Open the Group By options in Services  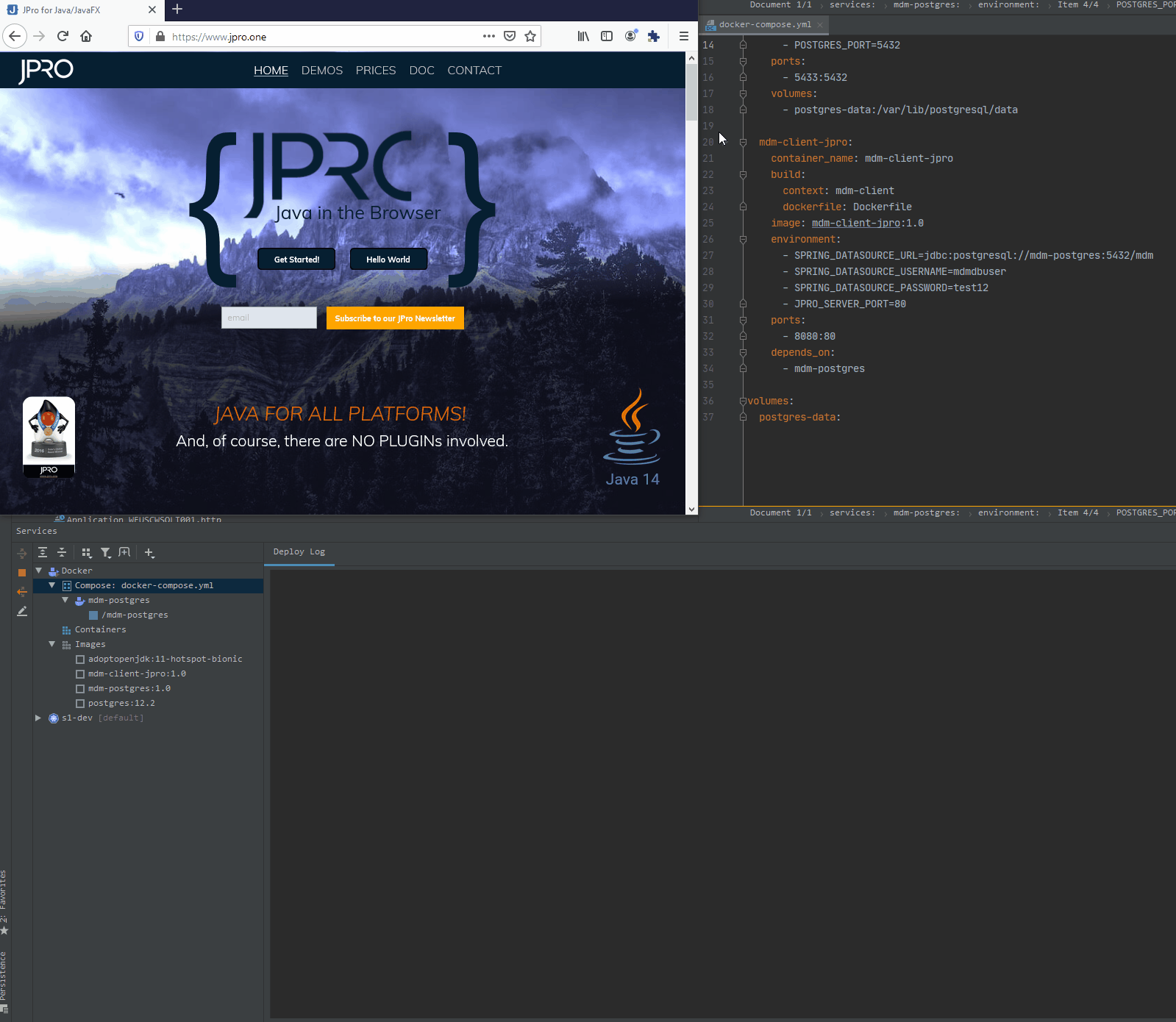click(87, 552)
